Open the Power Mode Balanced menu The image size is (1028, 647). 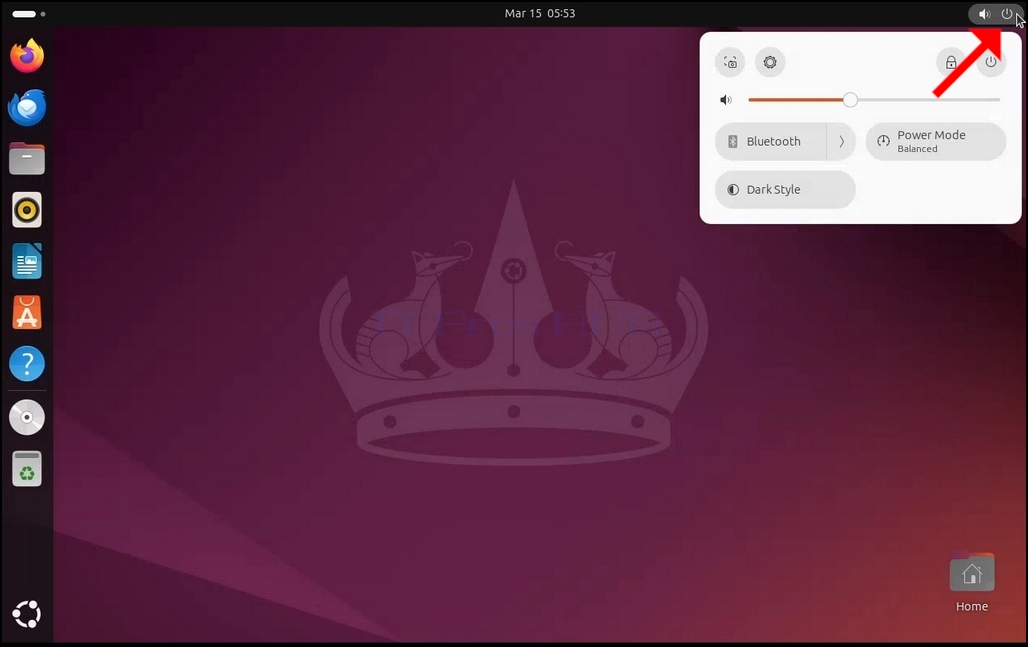pyautogui.click(x=936, y=142)
